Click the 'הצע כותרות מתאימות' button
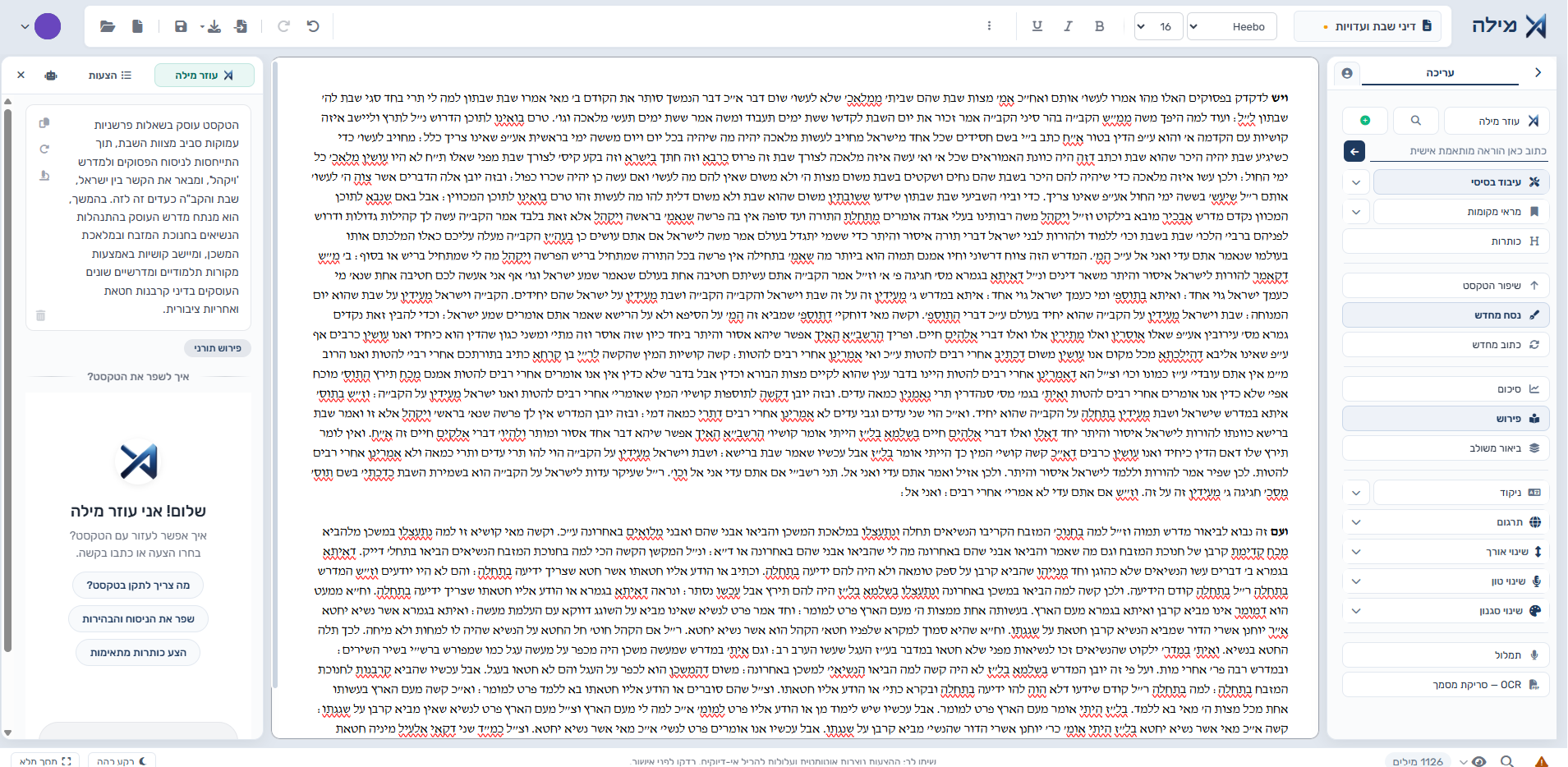This screenshot has height=767, width=1568. pyautogui.click(x=138, y=653)
